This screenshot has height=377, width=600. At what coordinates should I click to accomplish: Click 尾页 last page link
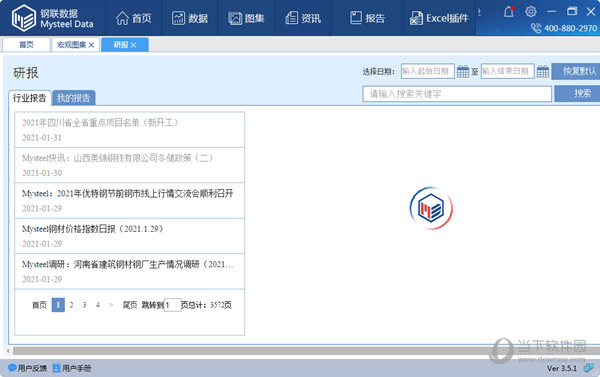coord(130,305)
